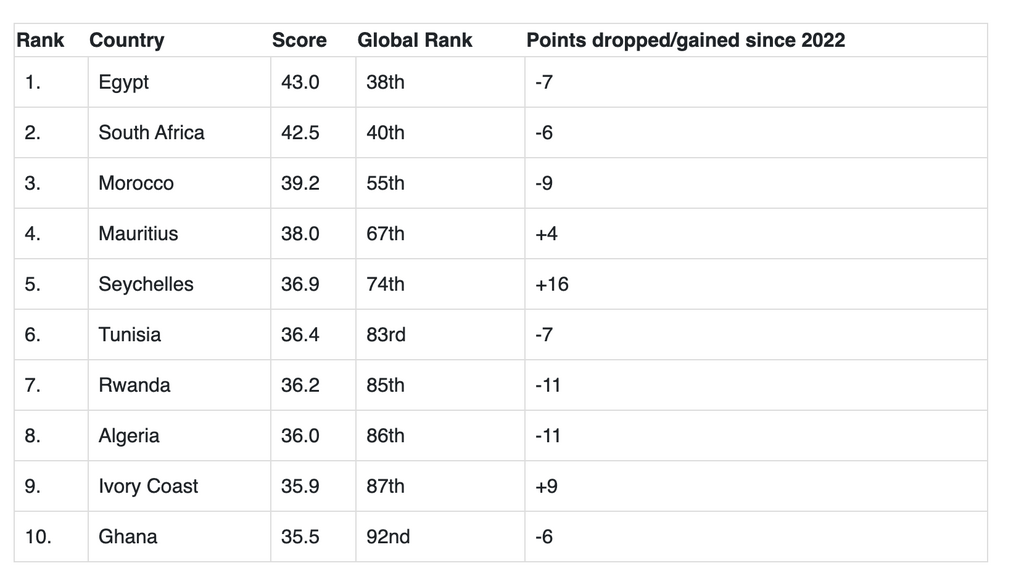This screenshot has width=1024, height=579.
Task: Select the Tunisia cell
Action: pos(129,334)
